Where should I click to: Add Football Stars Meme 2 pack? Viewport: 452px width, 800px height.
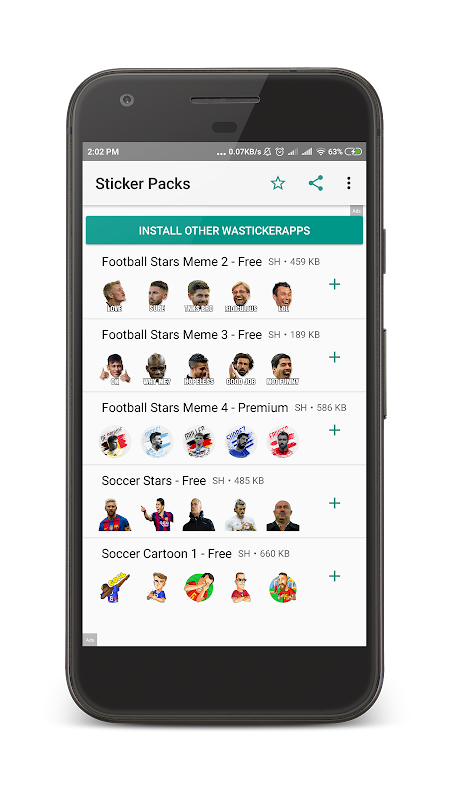[x=334, y=284]
